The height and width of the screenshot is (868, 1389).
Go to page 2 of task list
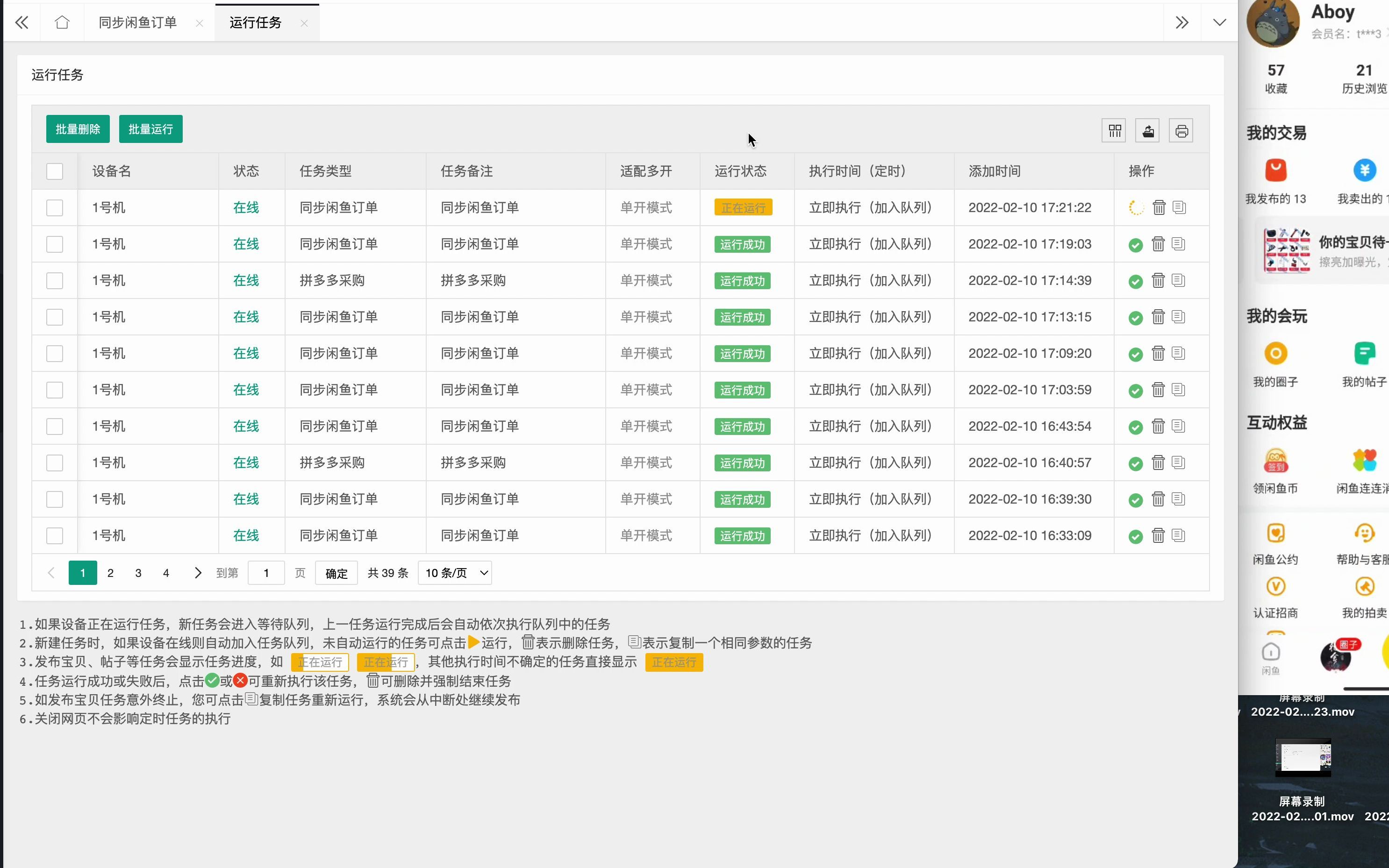click(110, 573)
